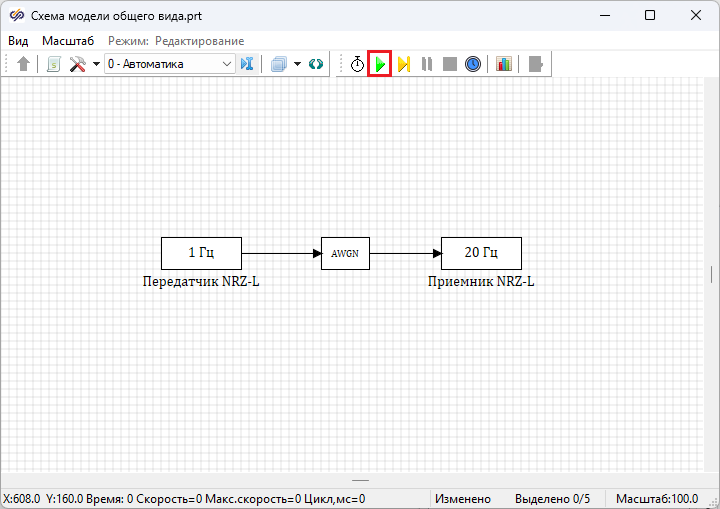This screenshot has width=720, height=509.
Task: Select the '1 Гц' transmitter block
Action: tap(201, 253)
